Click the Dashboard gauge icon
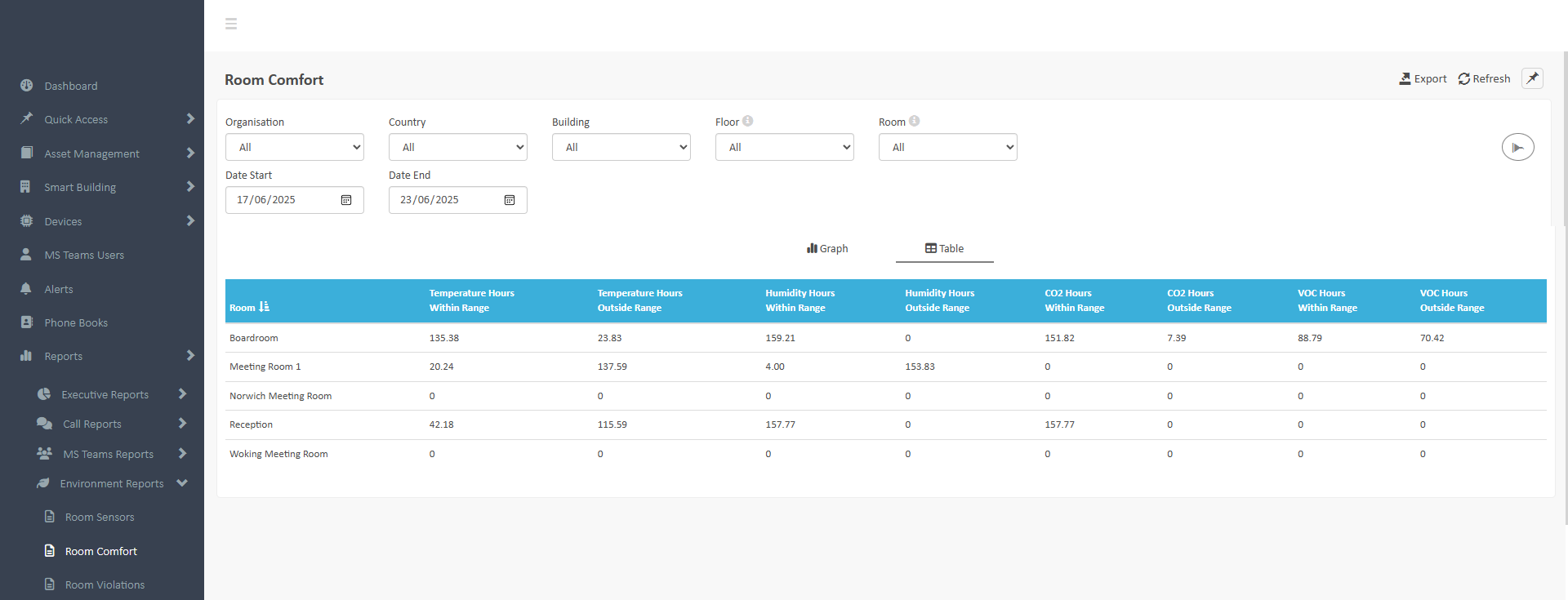The height and width of the screenshot is (600, 1568). pyautogui.click(x=27, y=85)
